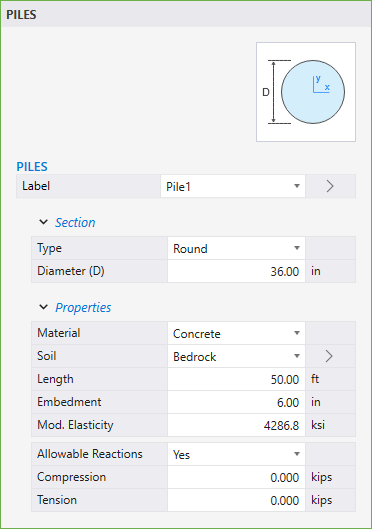The image size is (372, 529).
Task: Click the blue PILES heading
Action: click(32, 167)
